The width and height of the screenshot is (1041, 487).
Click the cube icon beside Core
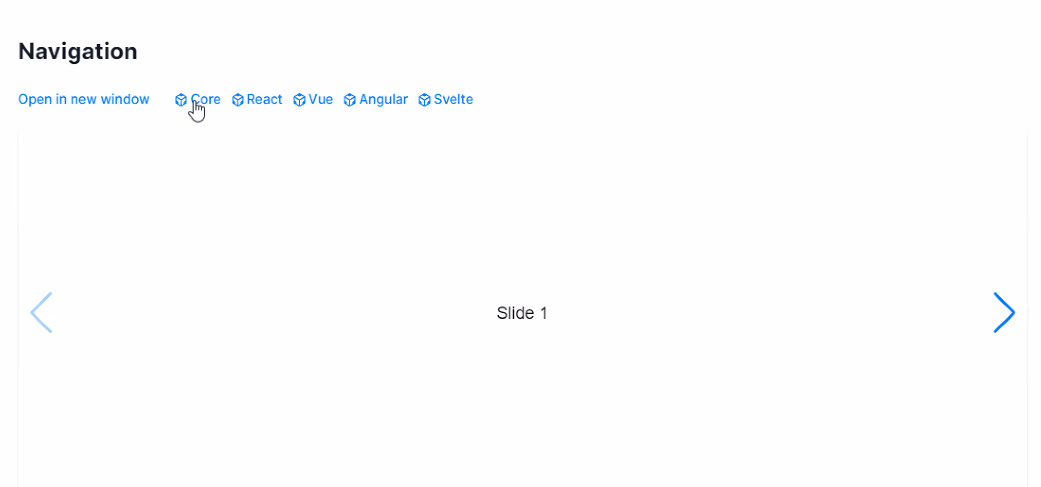coord(181,100)
